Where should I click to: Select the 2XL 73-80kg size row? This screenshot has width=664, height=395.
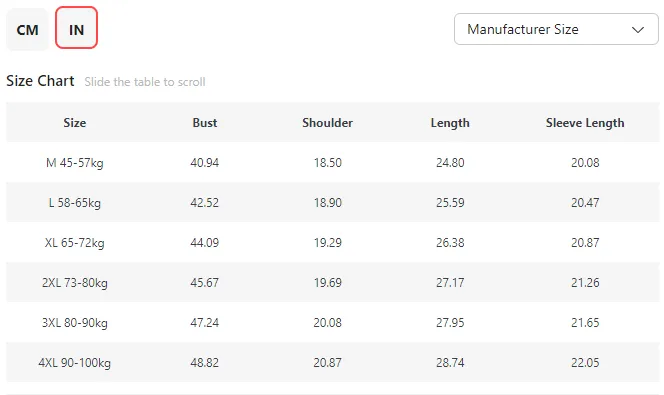[332, 282]
